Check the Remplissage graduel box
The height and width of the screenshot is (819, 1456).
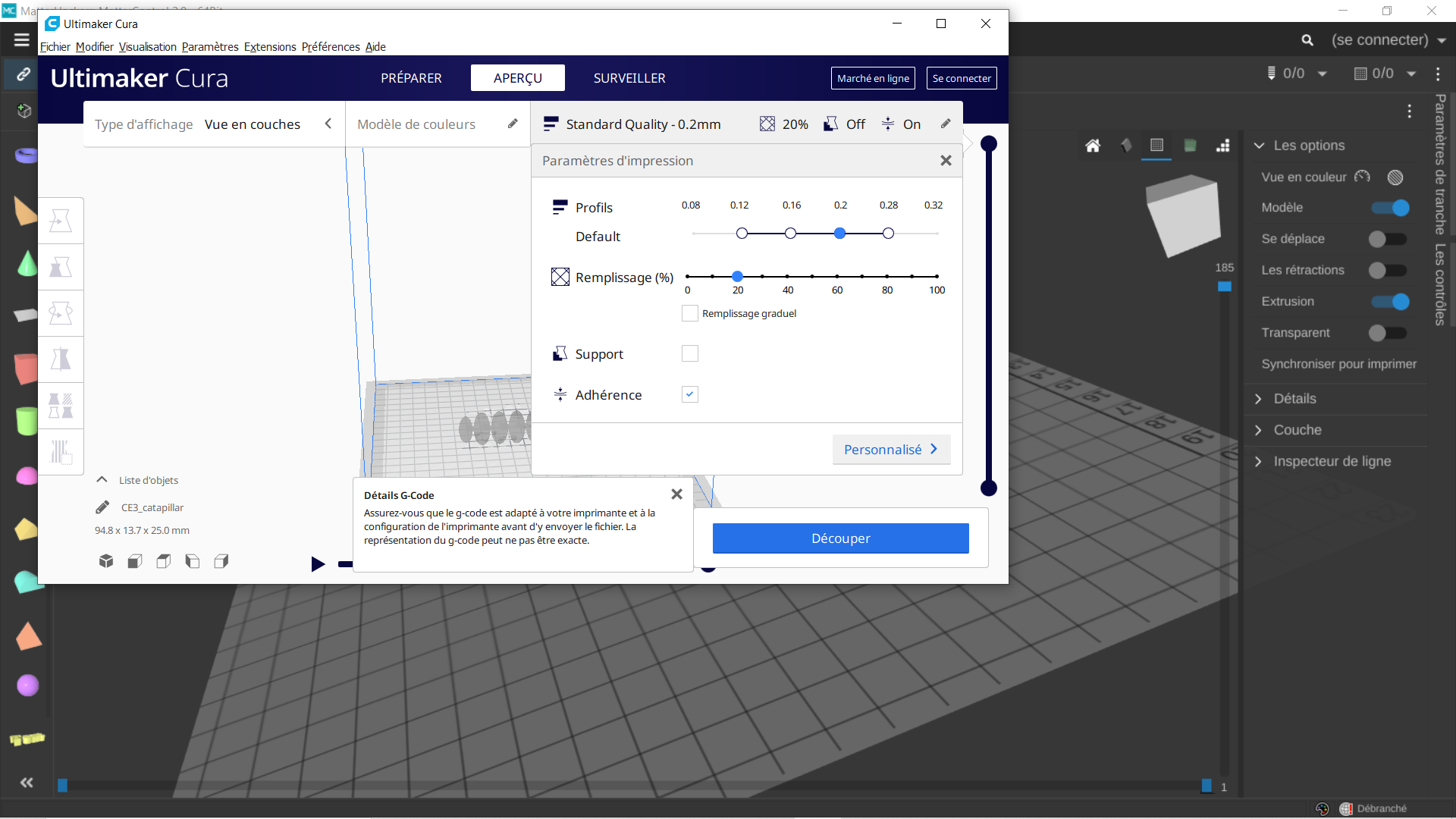[689, 313]
